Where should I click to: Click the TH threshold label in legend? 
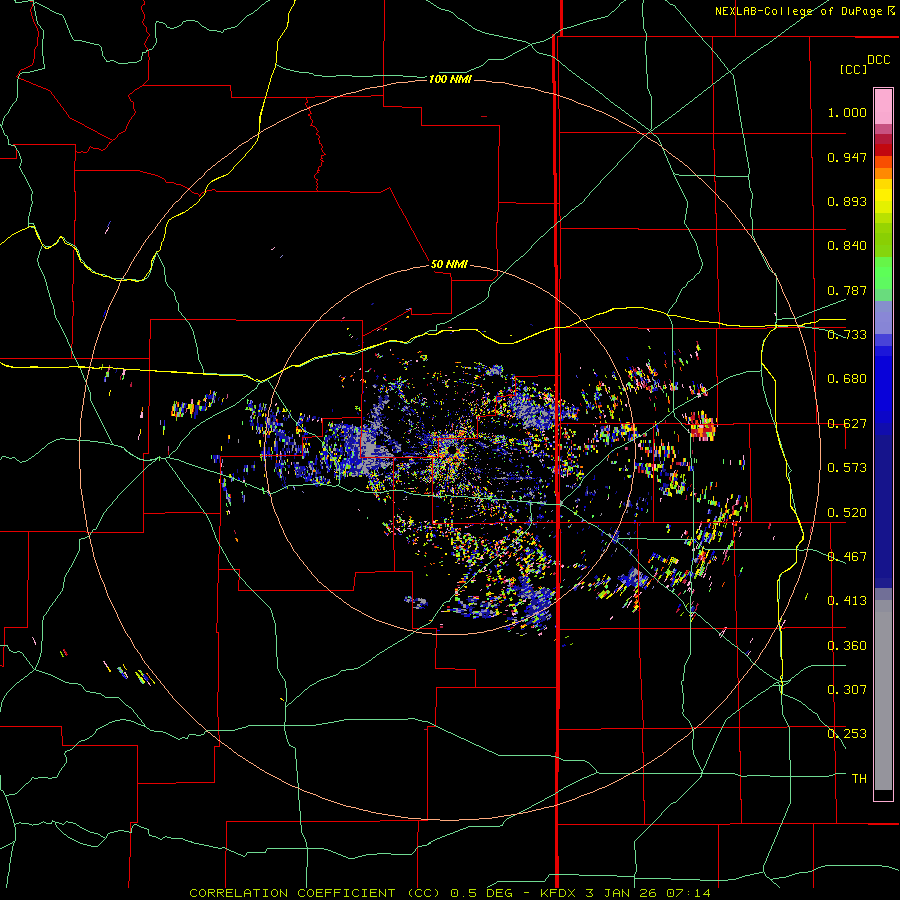859,779
